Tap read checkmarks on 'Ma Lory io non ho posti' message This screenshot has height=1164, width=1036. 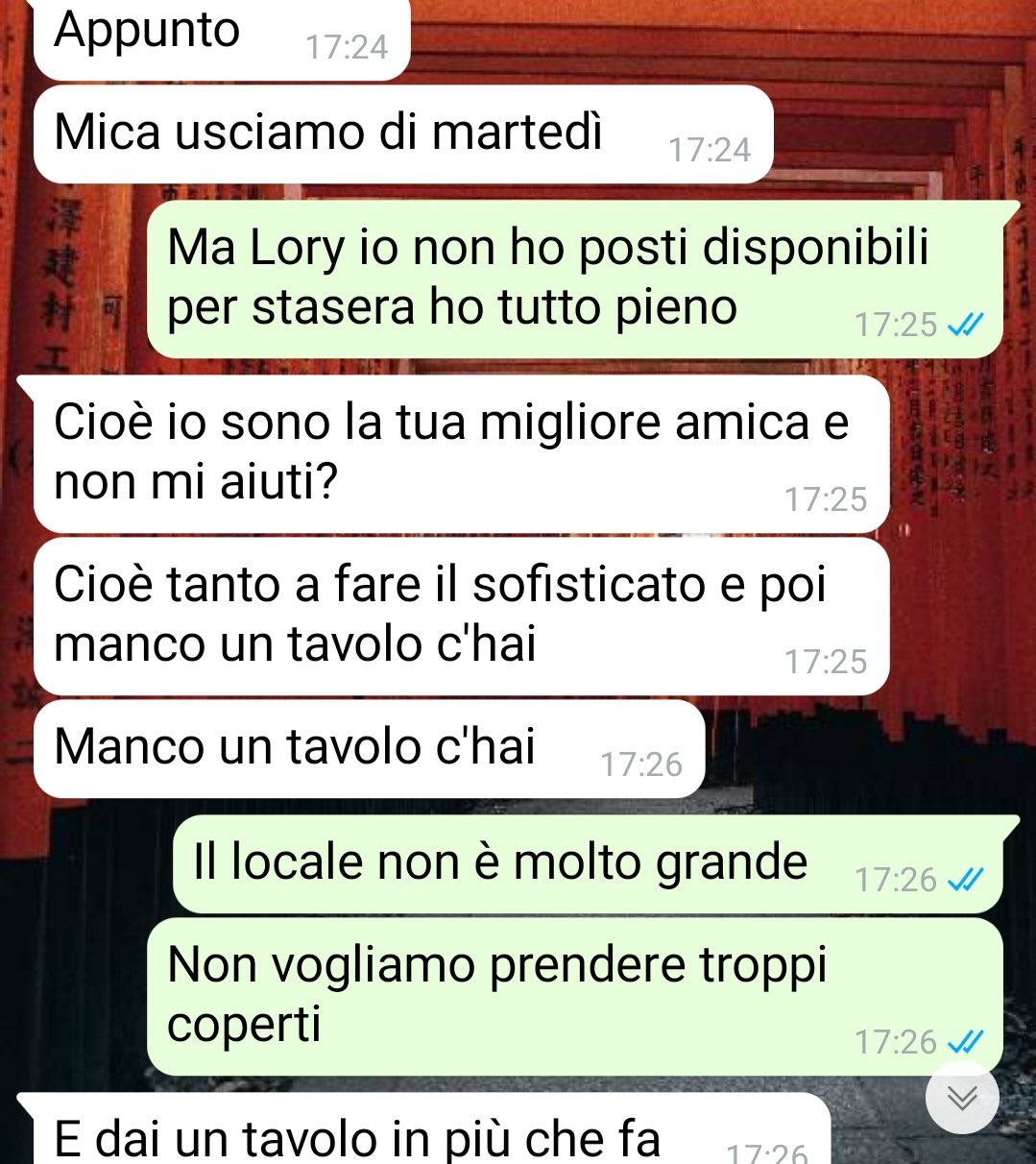click(x=965, y=326)
